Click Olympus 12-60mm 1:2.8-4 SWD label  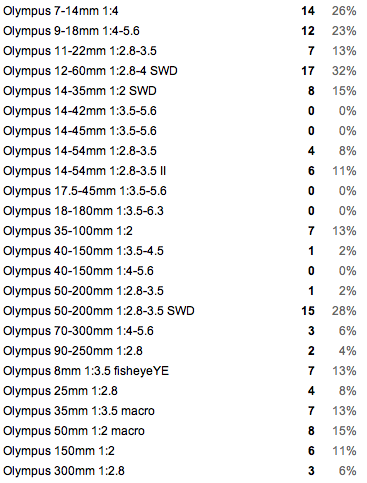tap(90, 71)
